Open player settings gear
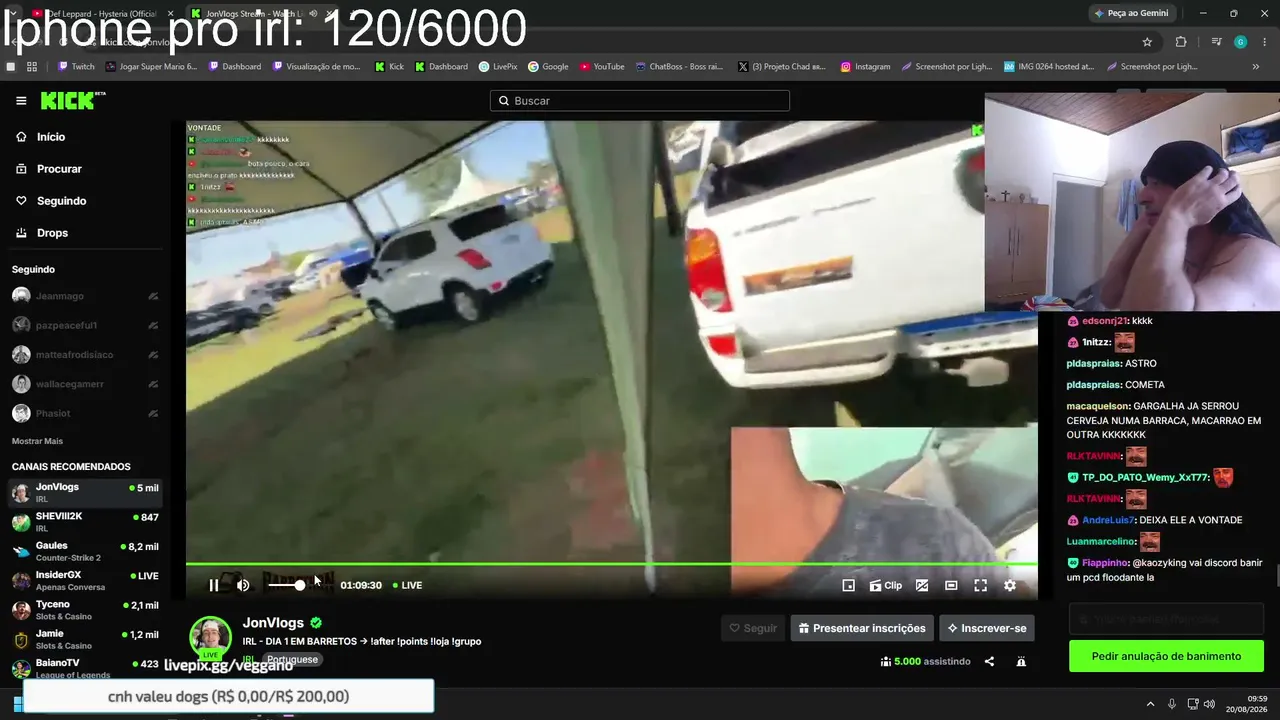 pos(1010,585)
